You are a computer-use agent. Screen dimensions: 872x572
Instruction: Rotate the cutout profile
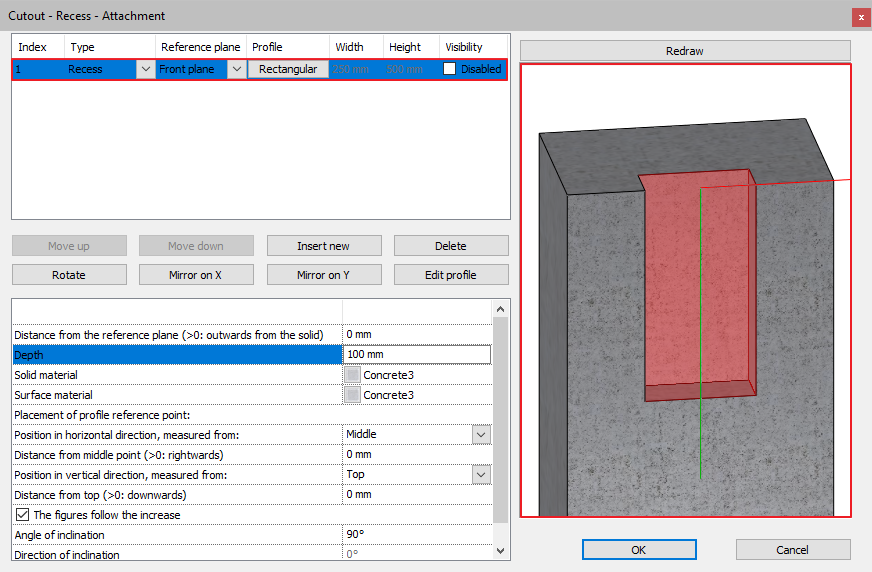coord(69,275)
